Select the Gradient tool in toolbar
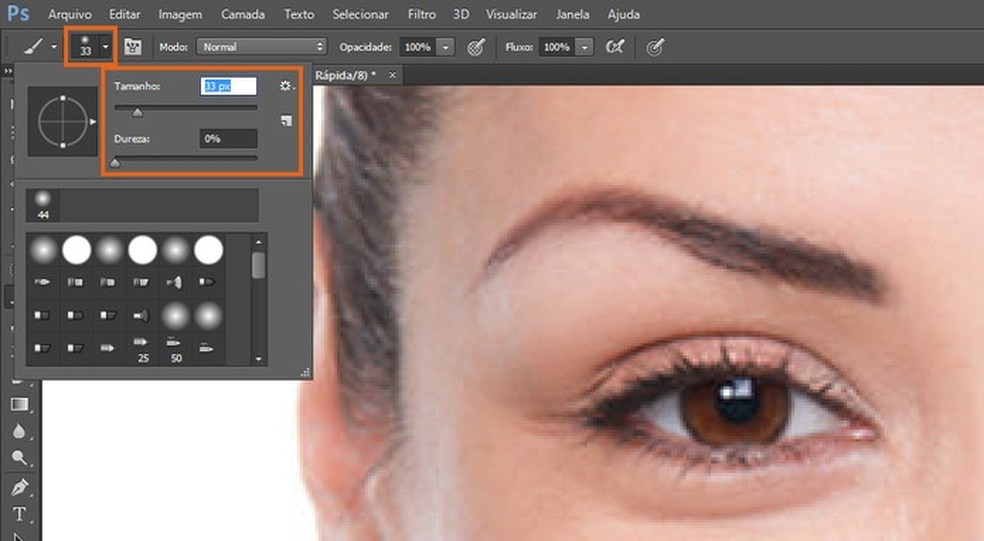Image resolution: width=984 pixels, height=541 pixels. pyautogui.click(x=19, y=404)
